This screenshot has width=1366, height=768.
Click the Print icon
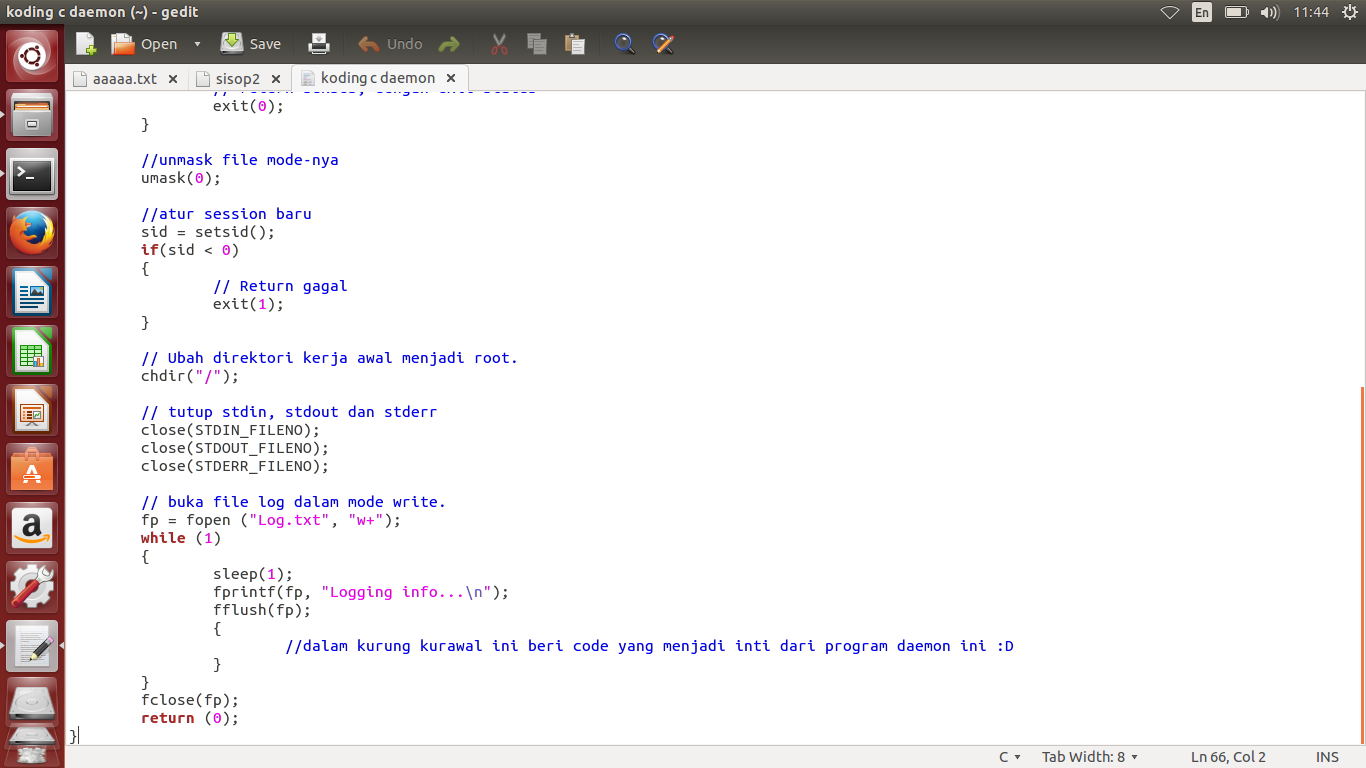pyautogui.click(x=318, y=44)
